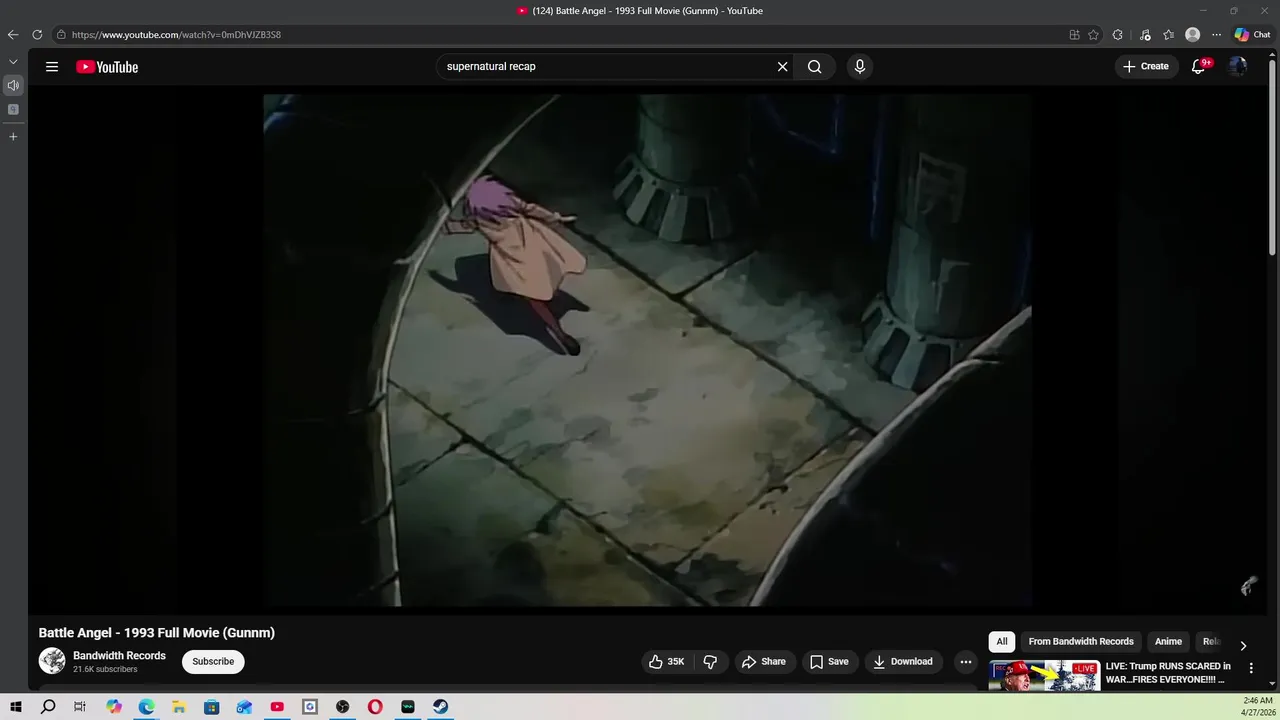Like the Battle Angel video

(x=666, y=662)
